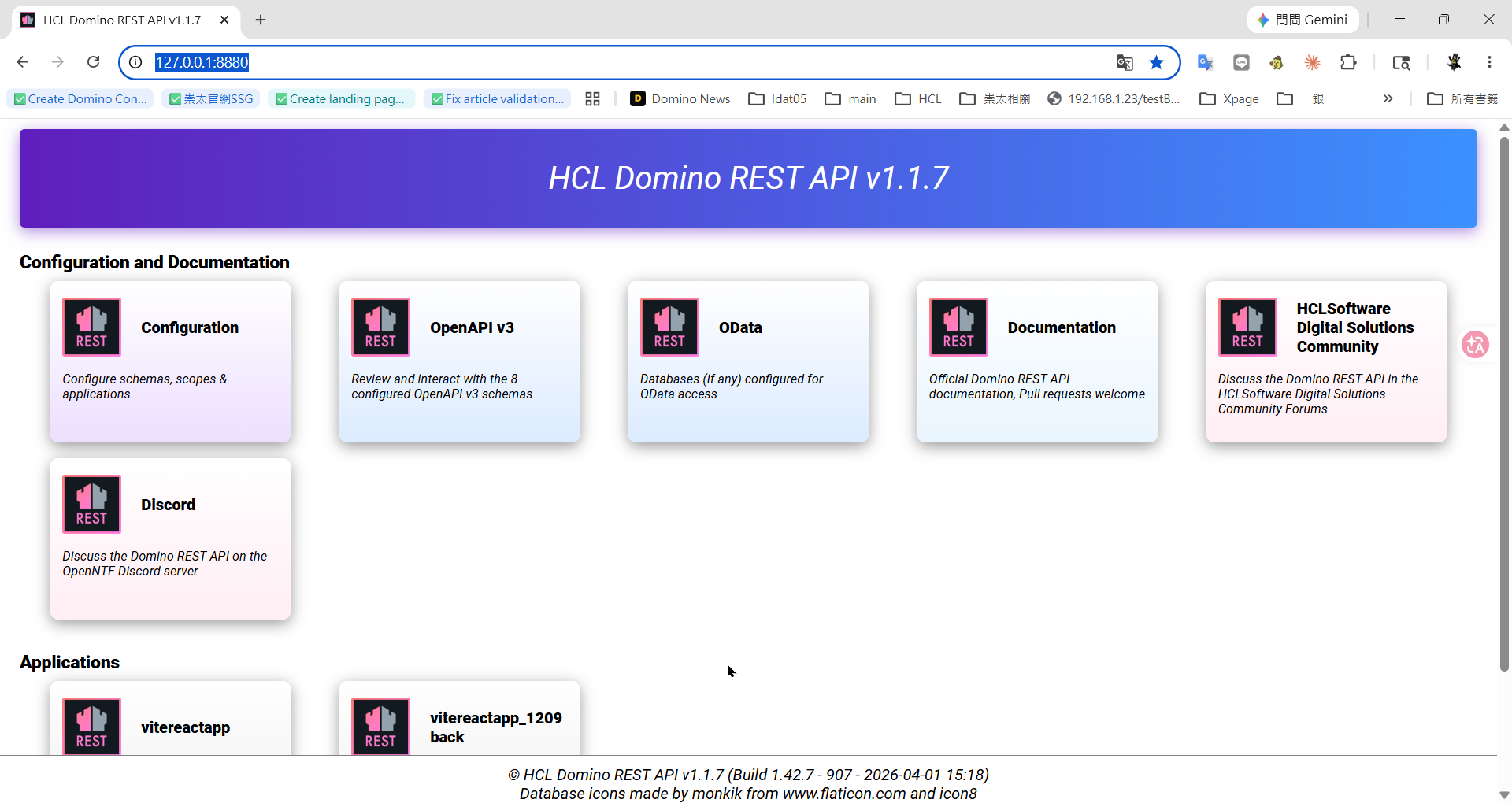Close the HCL Domino REST API tab
1512x803 pixels.
point(224,20)
